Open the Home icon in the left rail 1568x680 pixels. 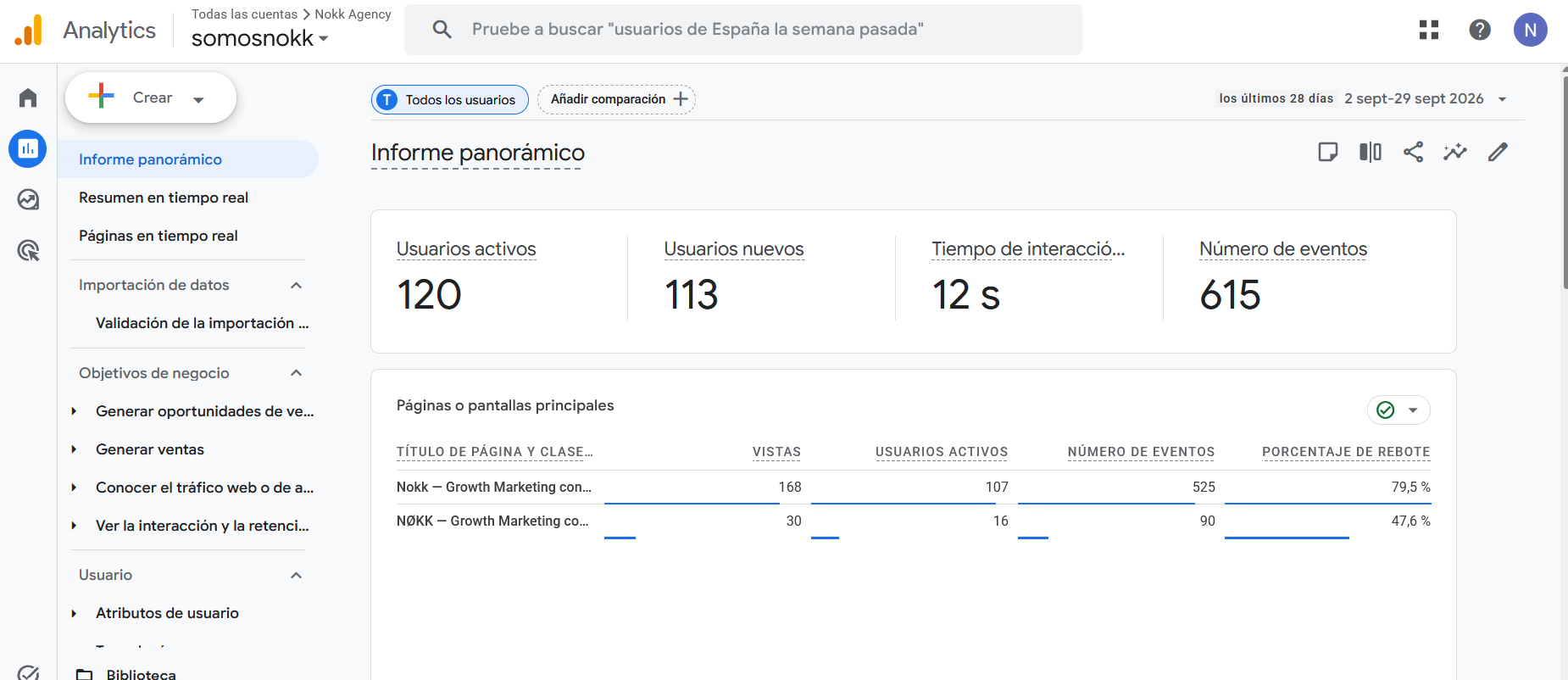coord(28,98)
